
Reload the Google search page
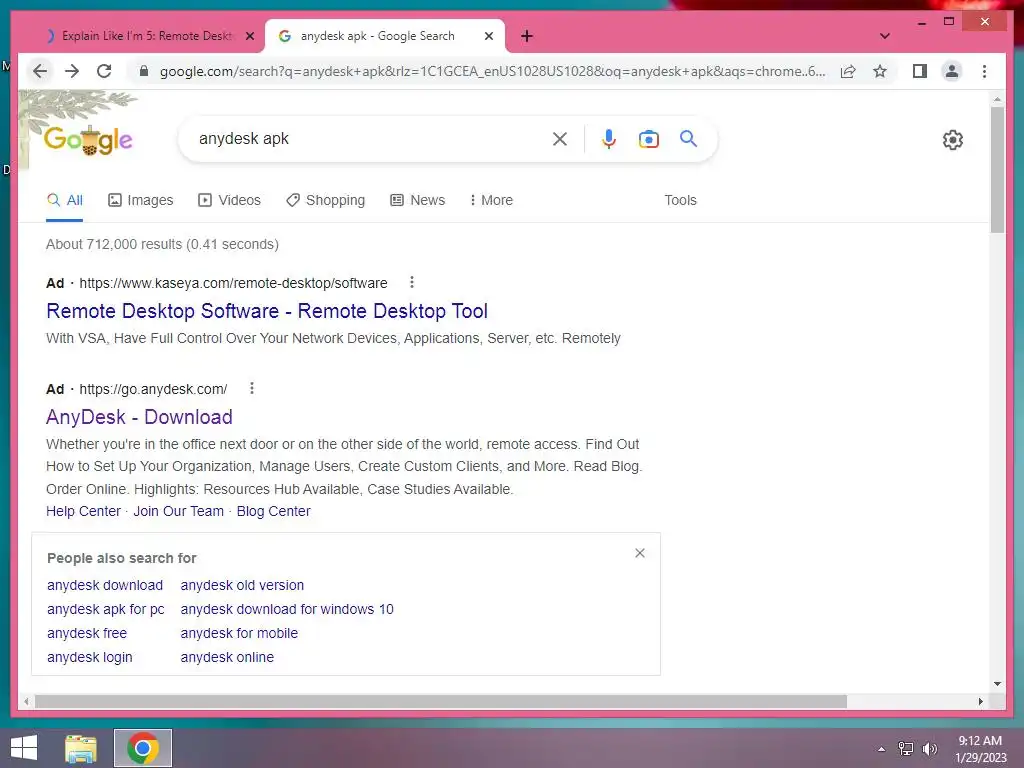[104, 71]
